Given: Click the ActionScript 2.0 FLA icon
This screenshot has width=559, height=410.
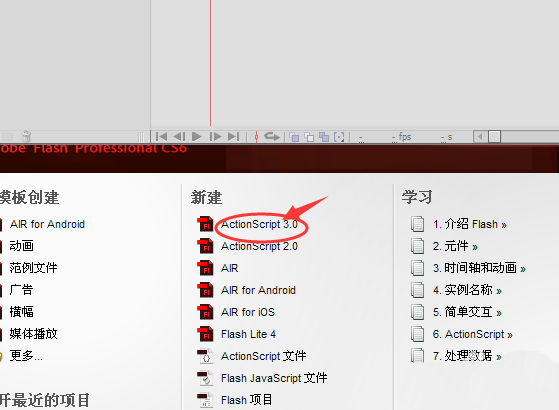Looking at the screenshot, I should tap(205, 246).
